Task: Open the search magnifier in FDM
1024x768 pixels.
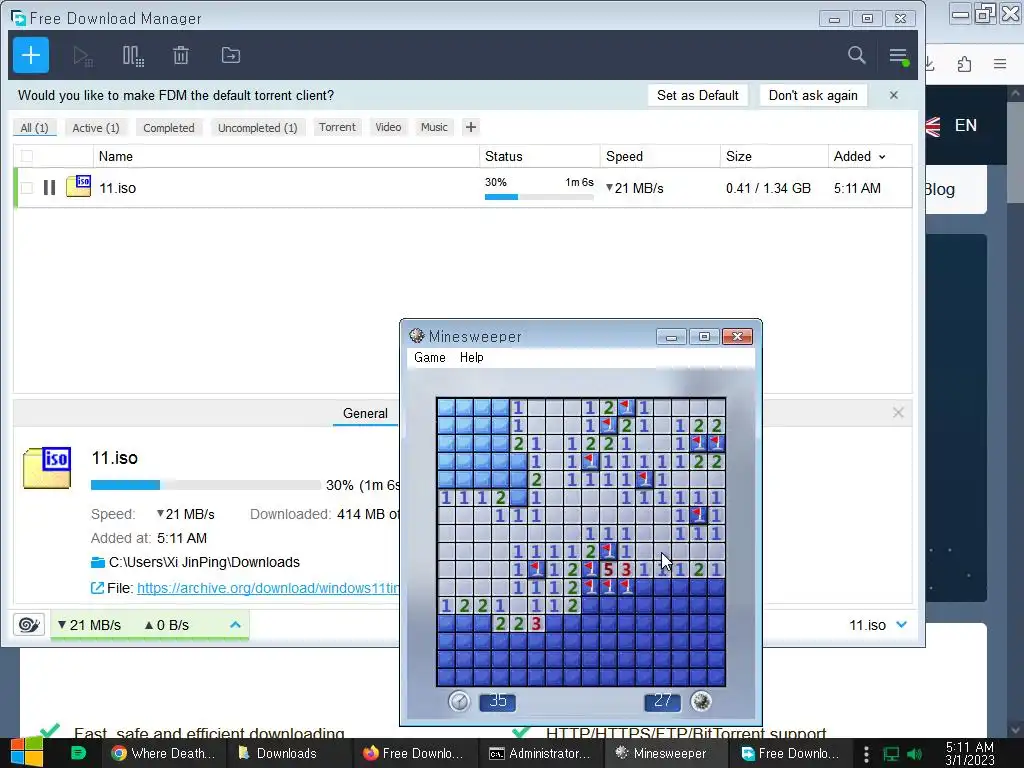Action: point(856,56)
